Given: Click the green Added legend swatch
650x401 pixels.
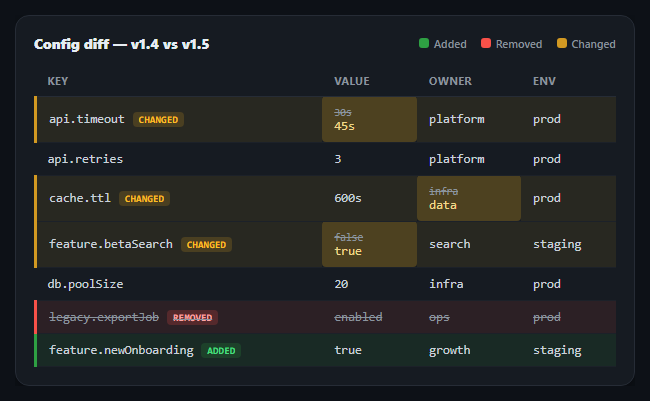Looking at the screenshot, I should (x=424, y=43).
